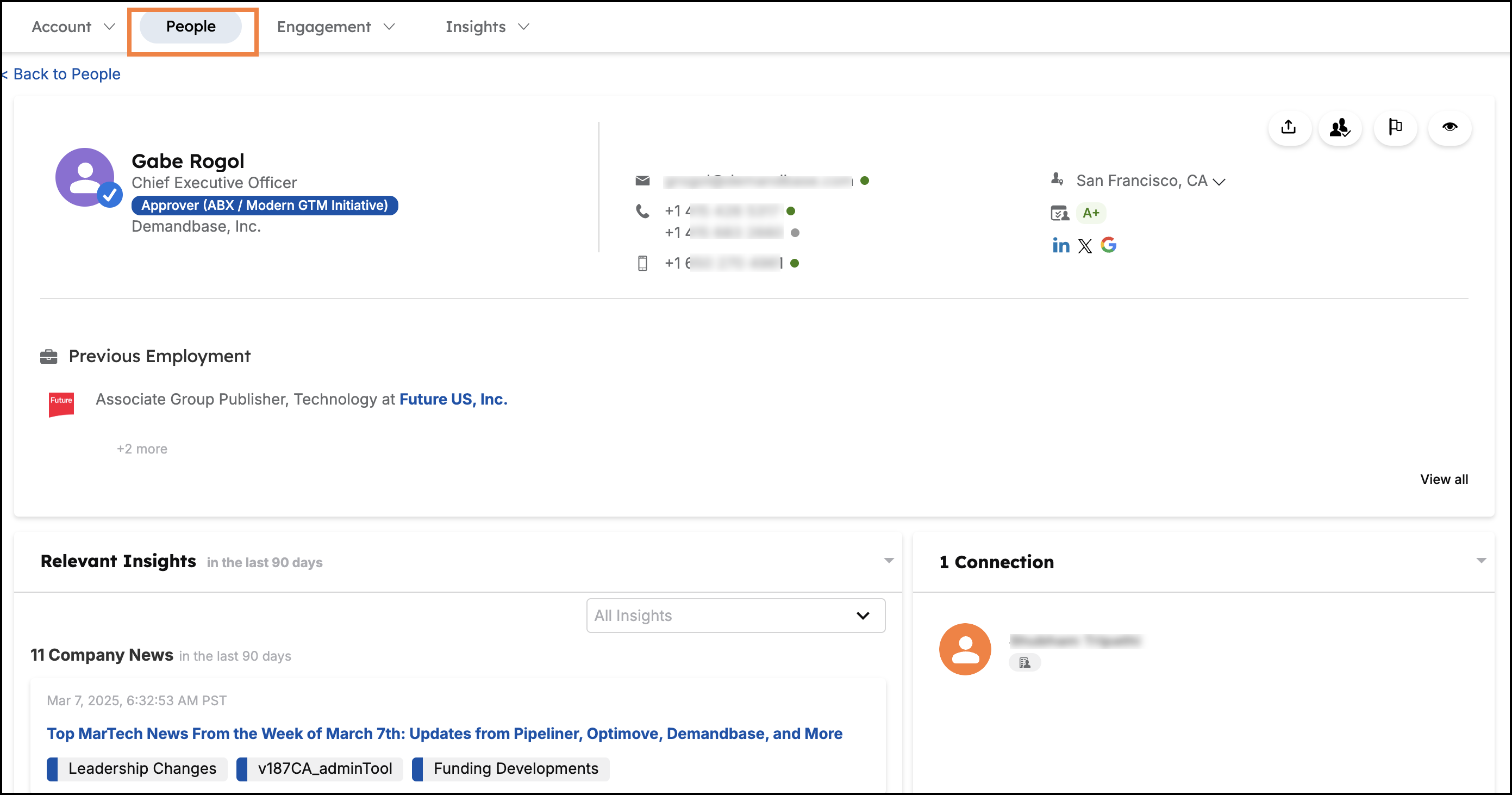Click the blurred connection name
The width and height of the screenshot is (1512, 795).
[1074, 641]
